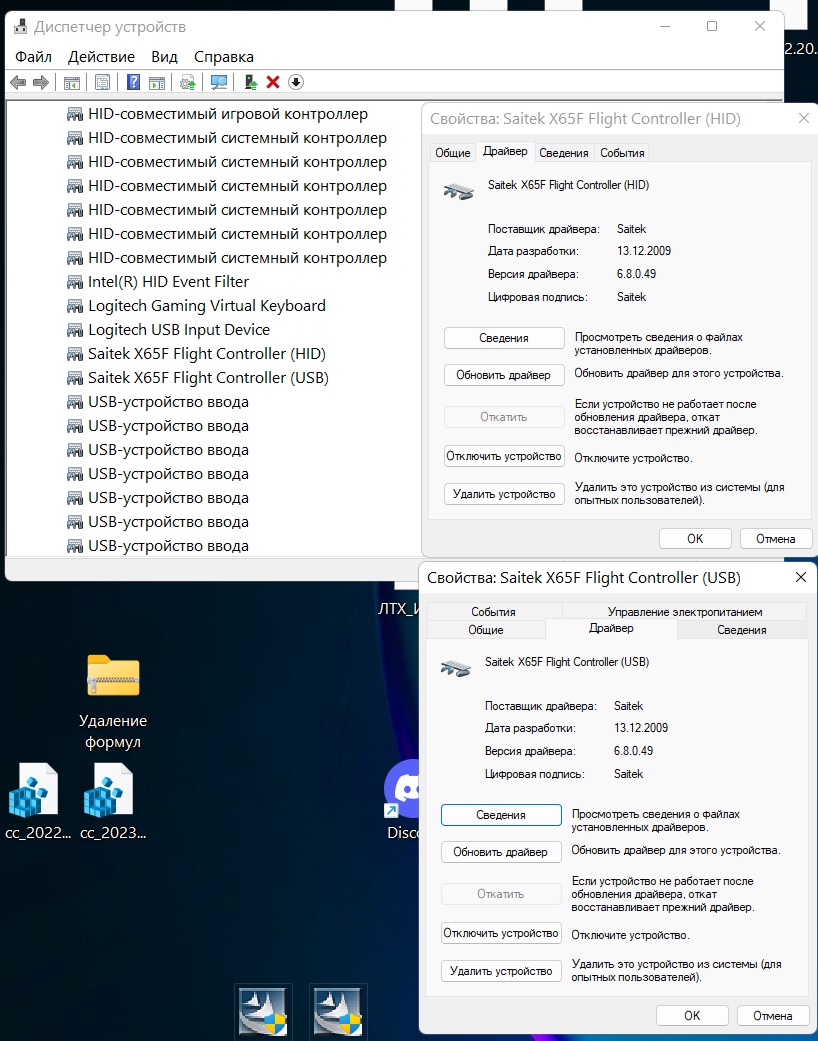Close the Saitek X65F (USB) properties dialog
Viewport: 818px width, 1041px height.
(801, 577)
